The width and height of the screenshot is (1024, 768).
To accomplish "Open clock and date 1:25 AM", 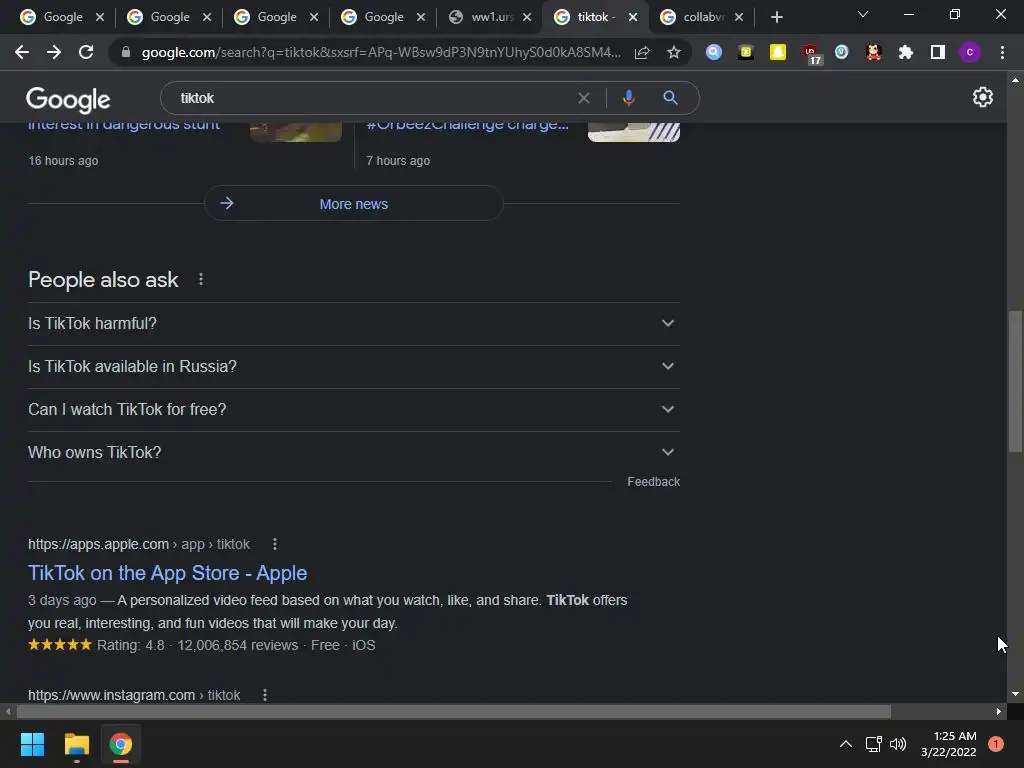I will point(949,744).
